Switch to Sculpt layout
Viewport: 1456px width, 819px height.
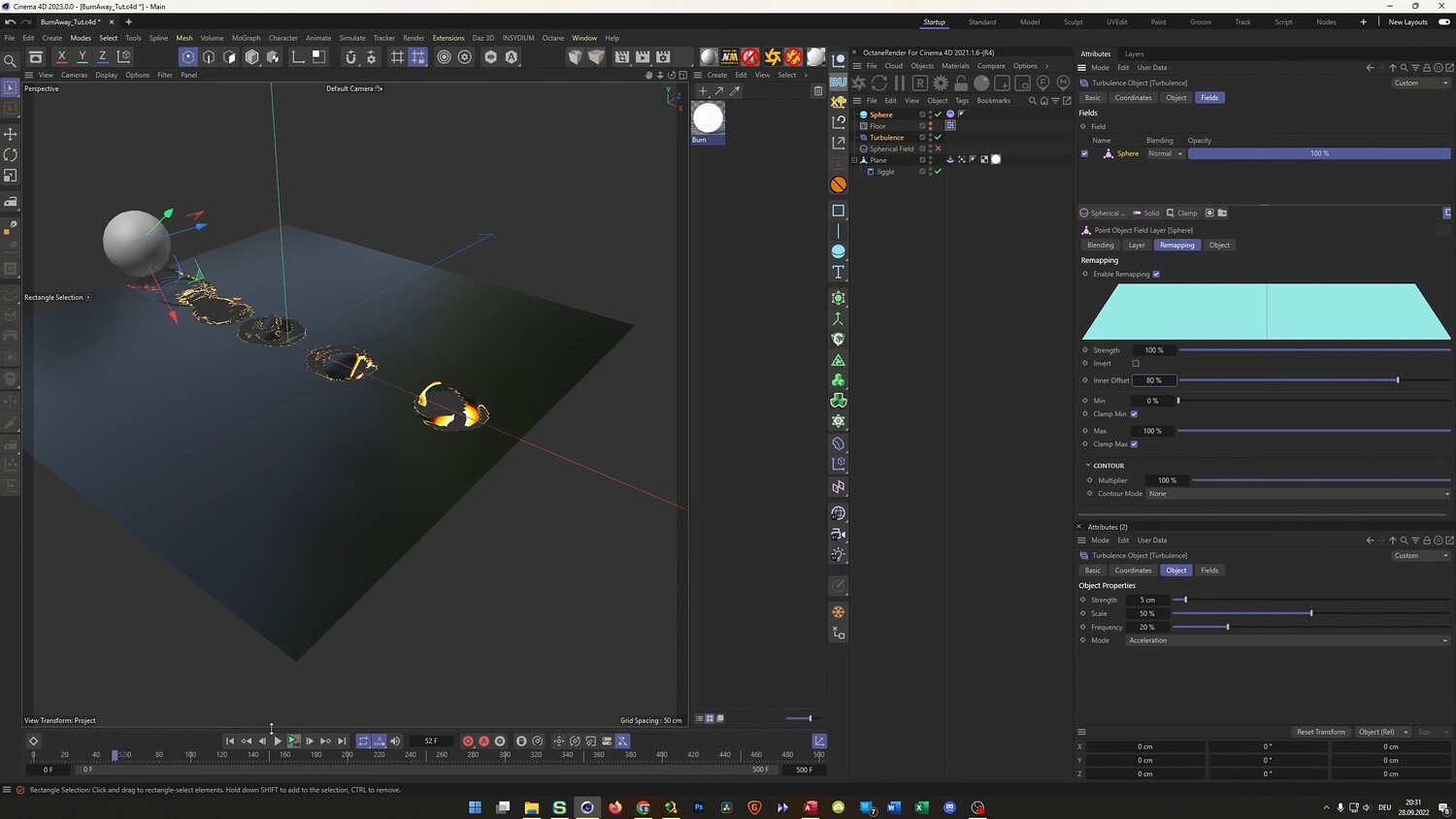[1074, 22]
